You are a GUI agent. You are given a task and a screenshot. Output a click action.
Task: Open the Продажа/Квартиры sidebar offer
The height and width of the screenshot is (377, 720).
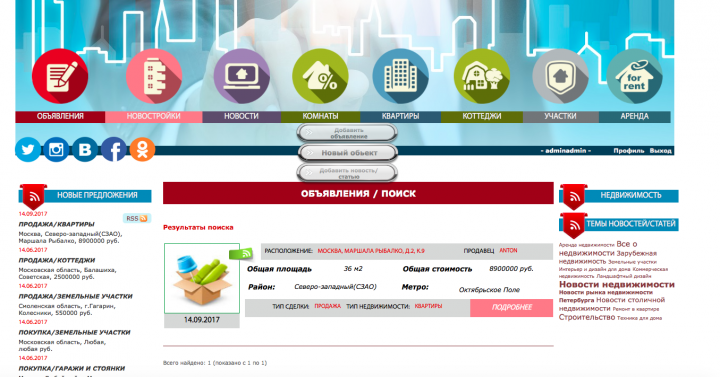(56, 225)
